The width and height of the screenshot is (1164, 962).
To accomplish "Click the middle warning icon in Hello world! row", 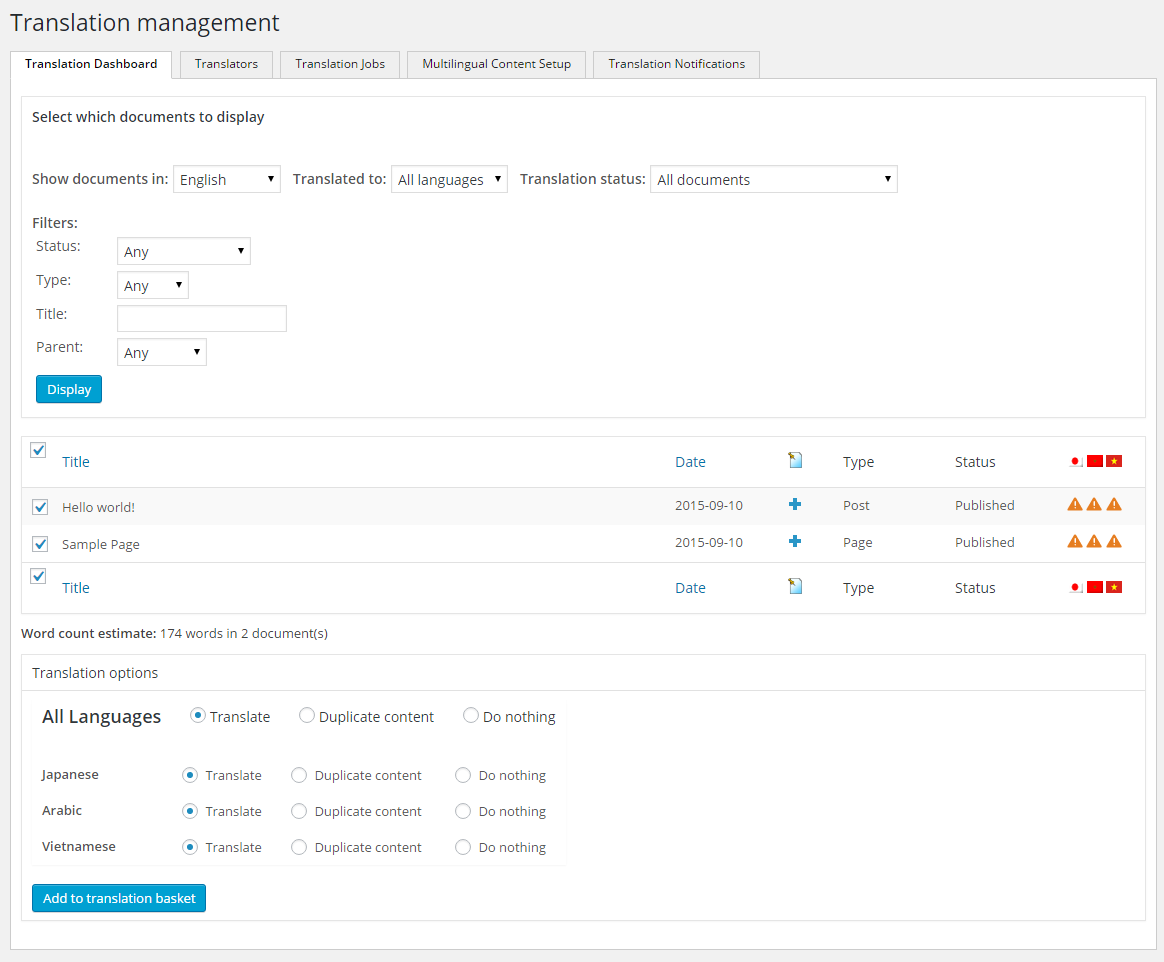I will (1094, 505).
